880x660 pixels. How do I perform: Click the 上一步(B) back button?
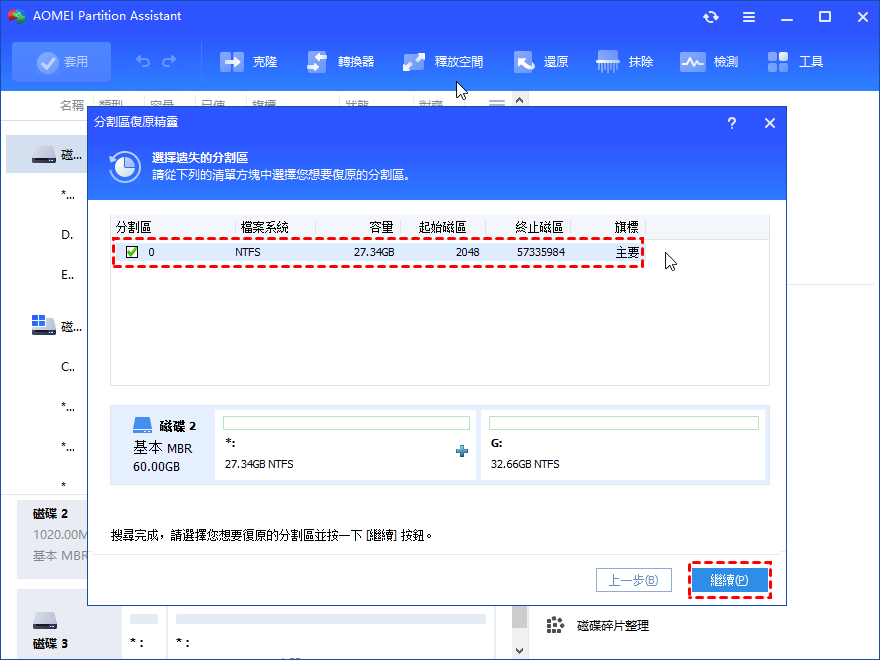click(x=634, y=580)
